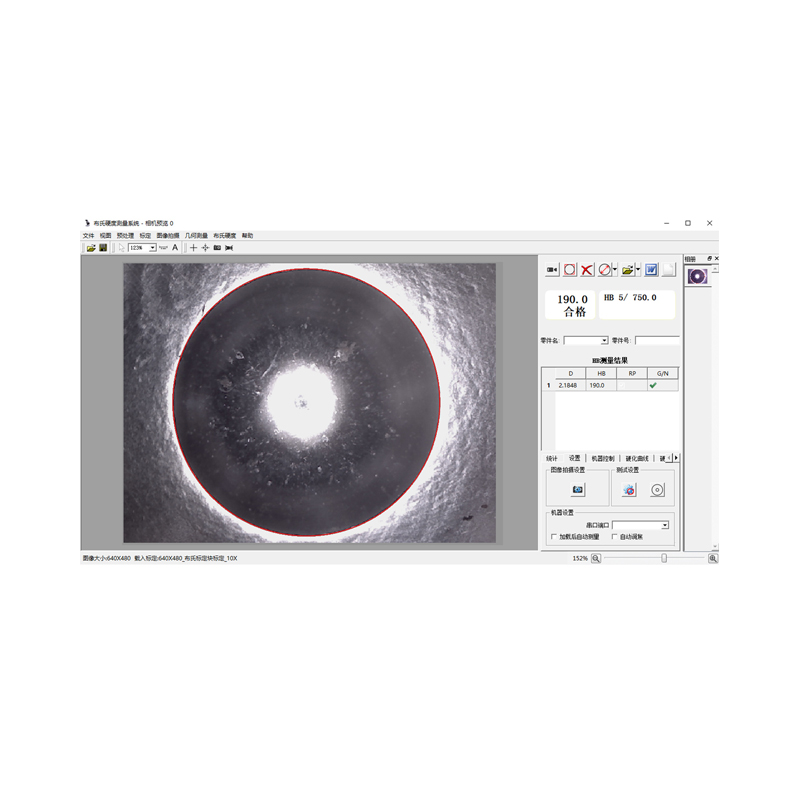Image resolution: width=800 pixels, height=800 pixels.
Task: Open the 视图 menu
Action: coord(106,236)
